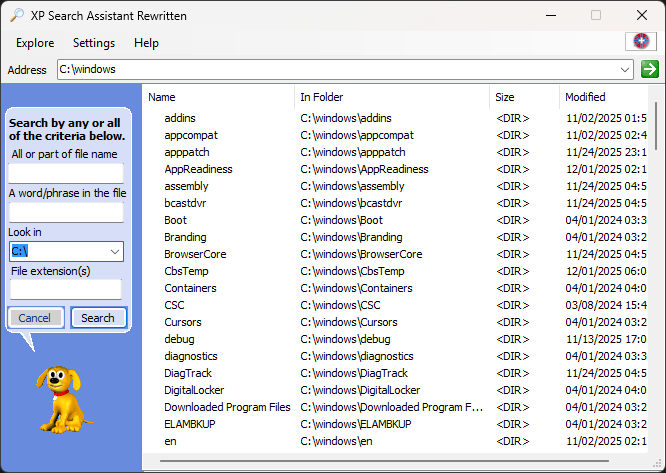Click the C:\windows\Cursors path cell
Image resolution: width=666 pixels, height=473 pixels.
click(349, 322)
